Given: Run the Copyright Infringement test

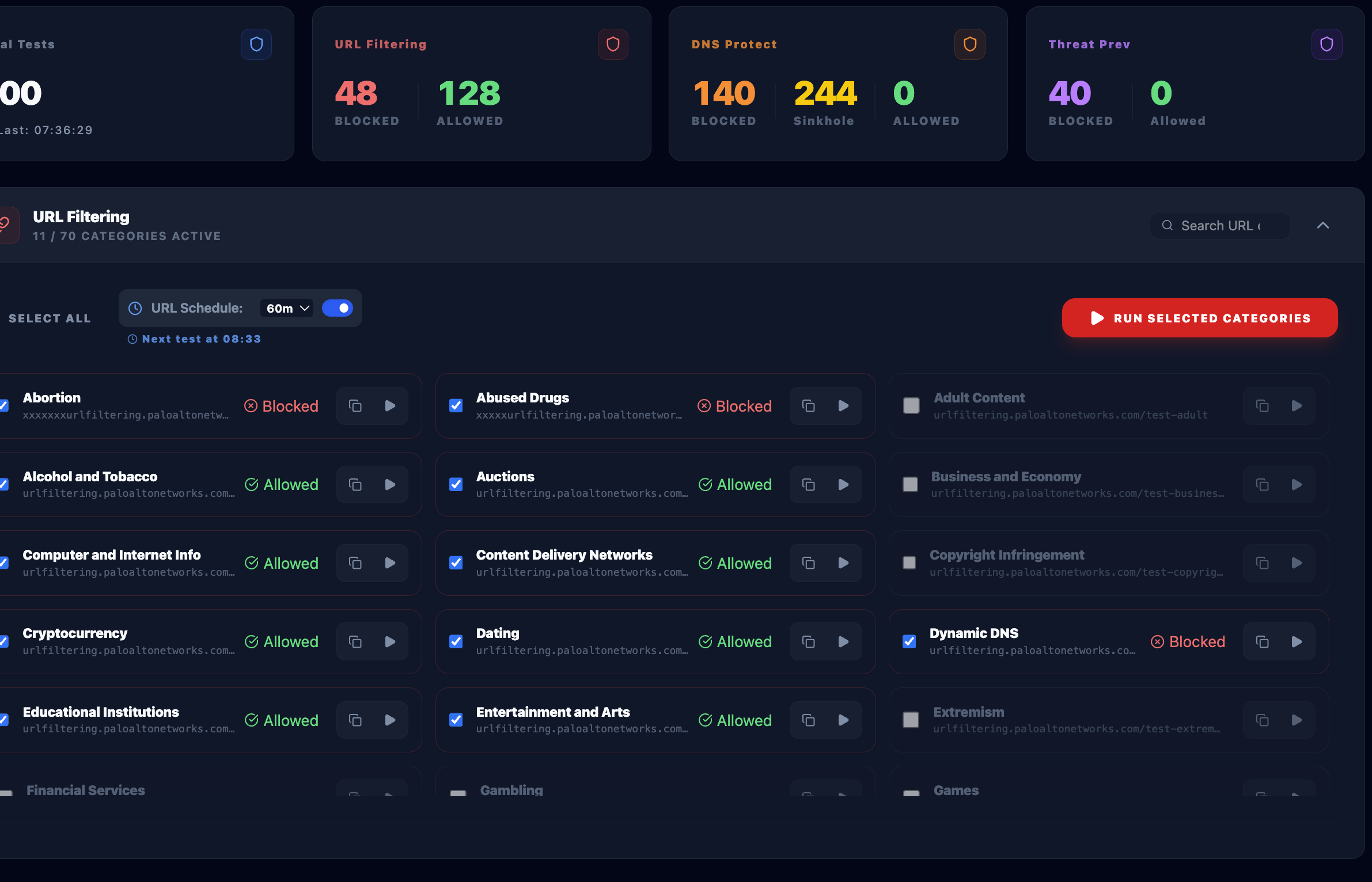Looking at the screenshot, I should pos(1297,563).
